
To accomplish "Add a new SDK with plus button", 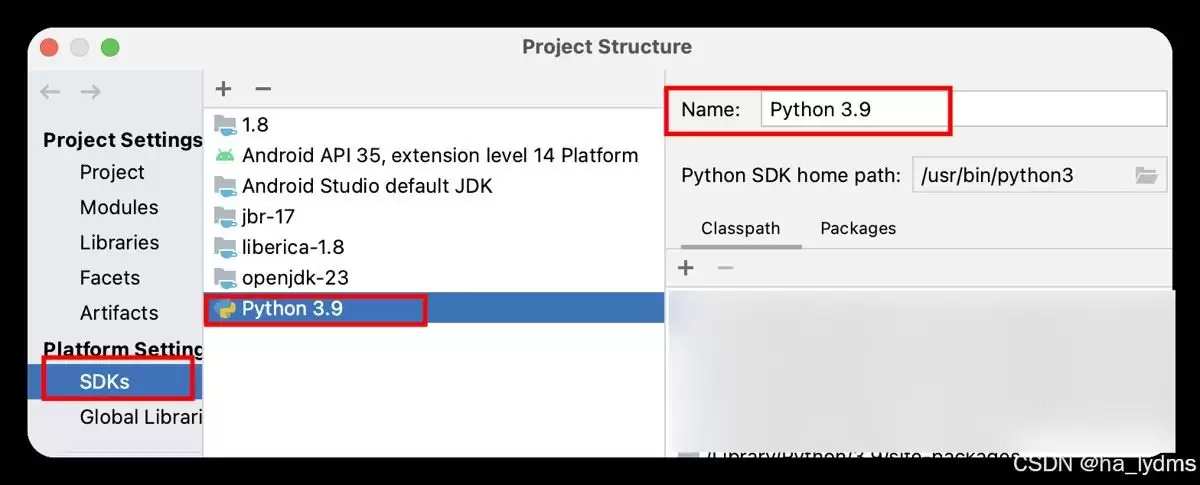I will pyautogui.click(x=224, y=89).
